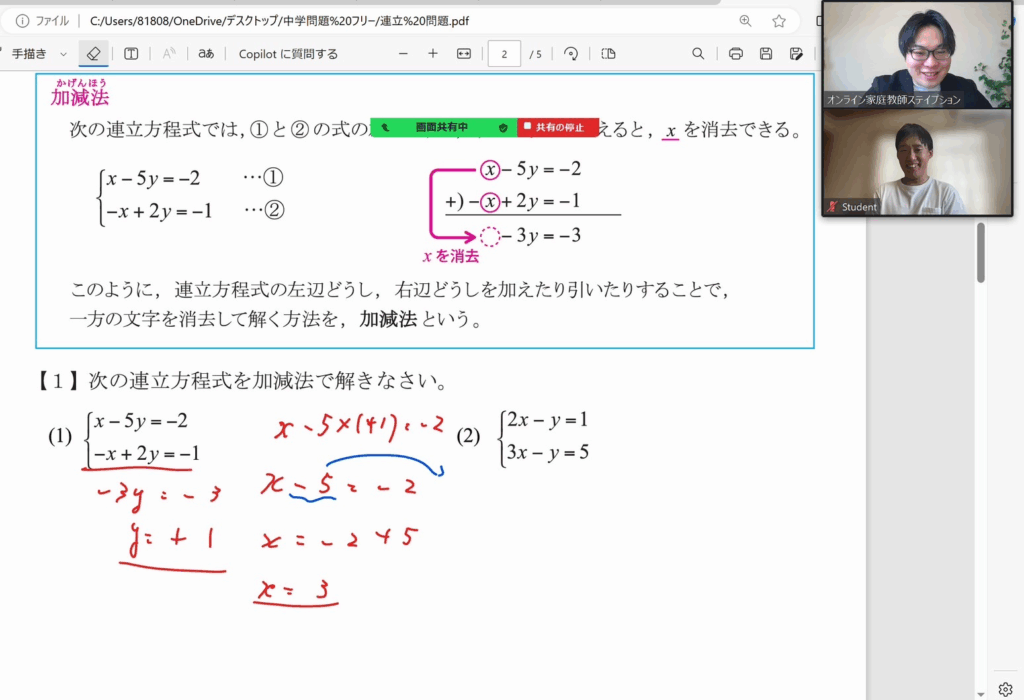Click the circled ② equation marker

tap(274, 210)
